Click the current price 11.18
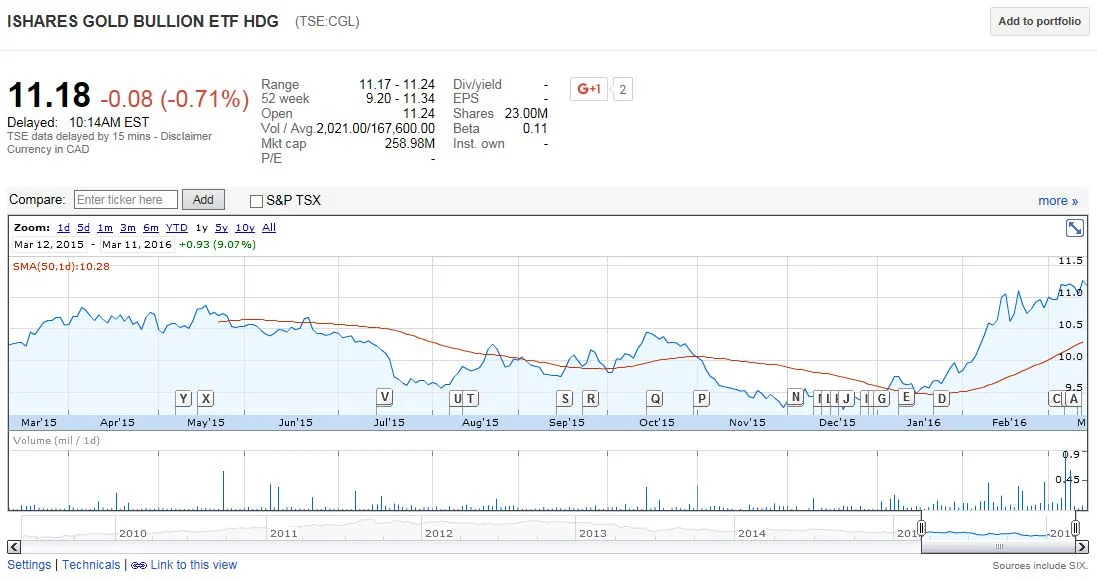This screenshot has width=1097, height=580. click(49, 95)
